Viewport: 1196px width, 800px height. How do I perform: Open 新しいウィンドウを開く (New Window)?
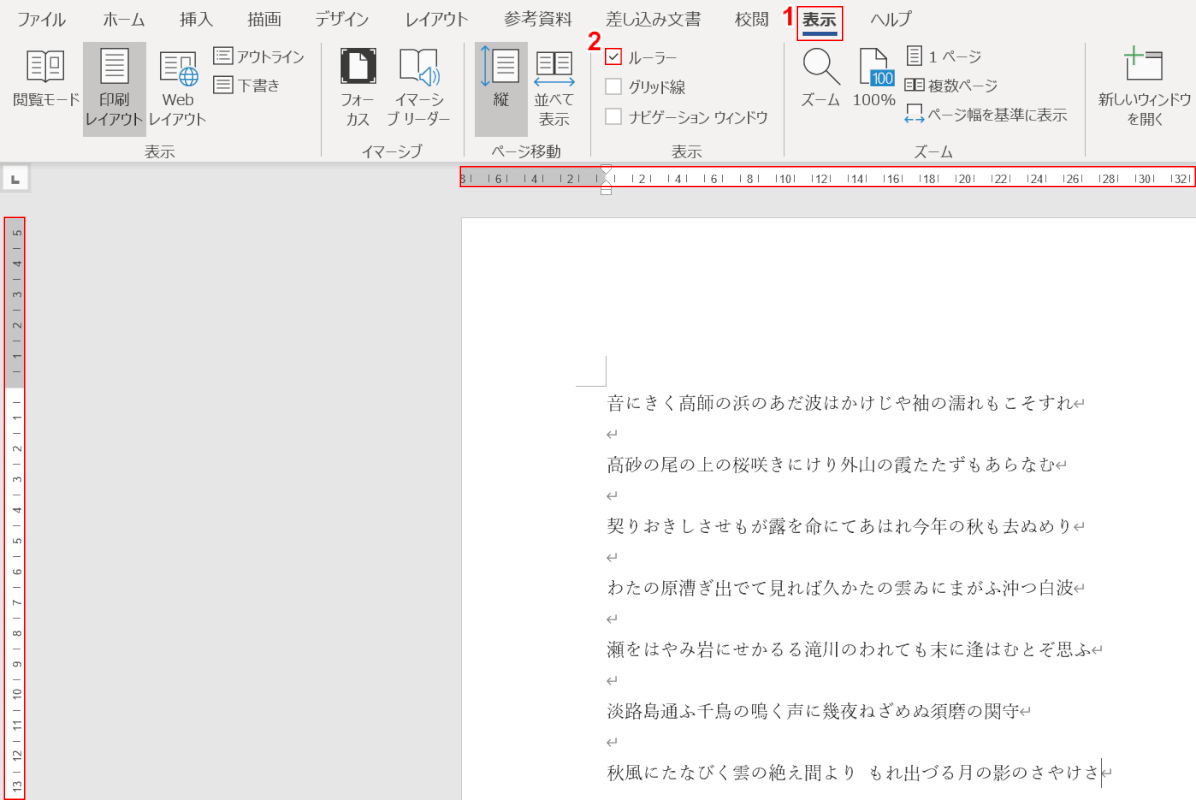click(x=1144, y=88)
